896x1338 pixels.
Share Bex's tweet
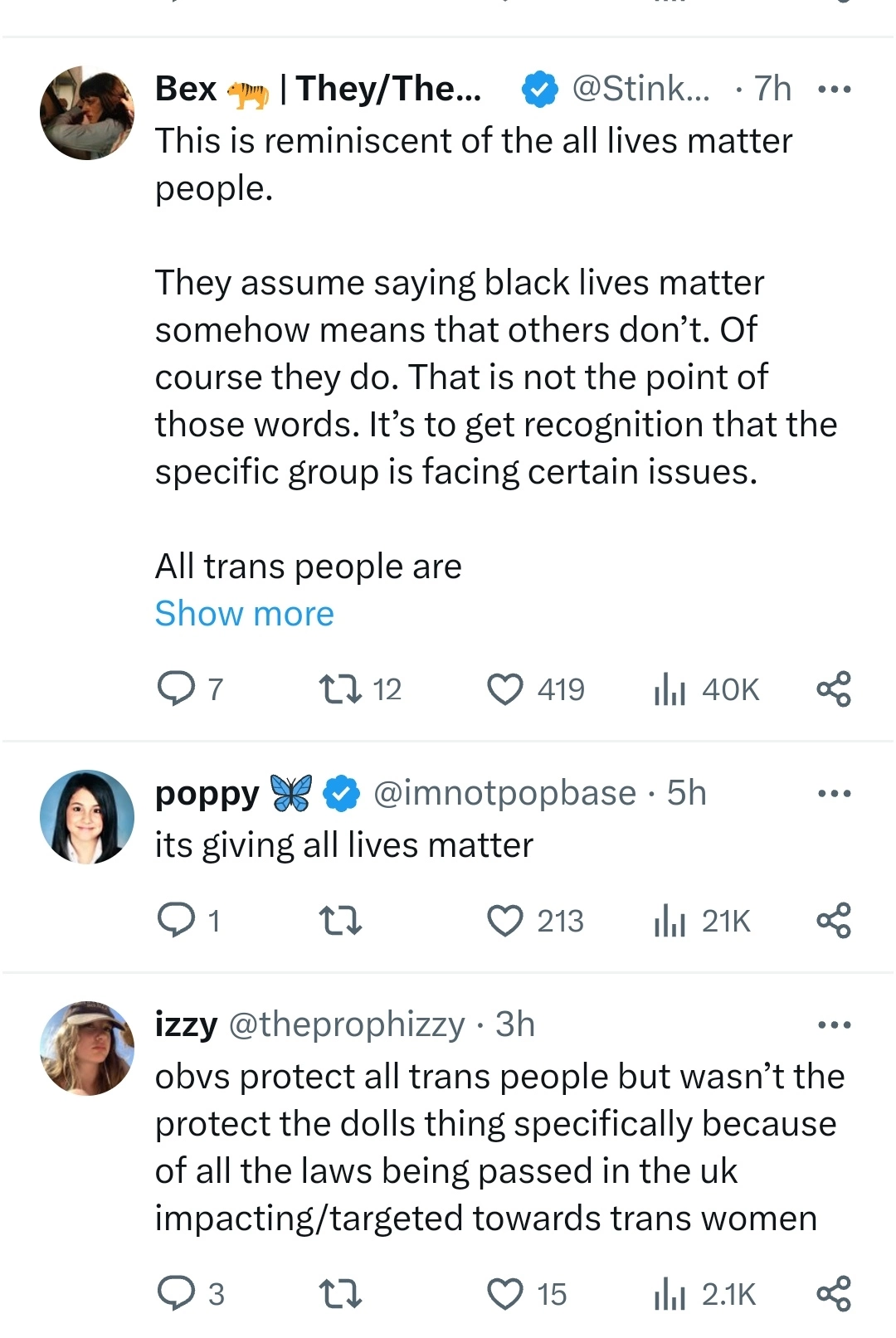[834, 689]
